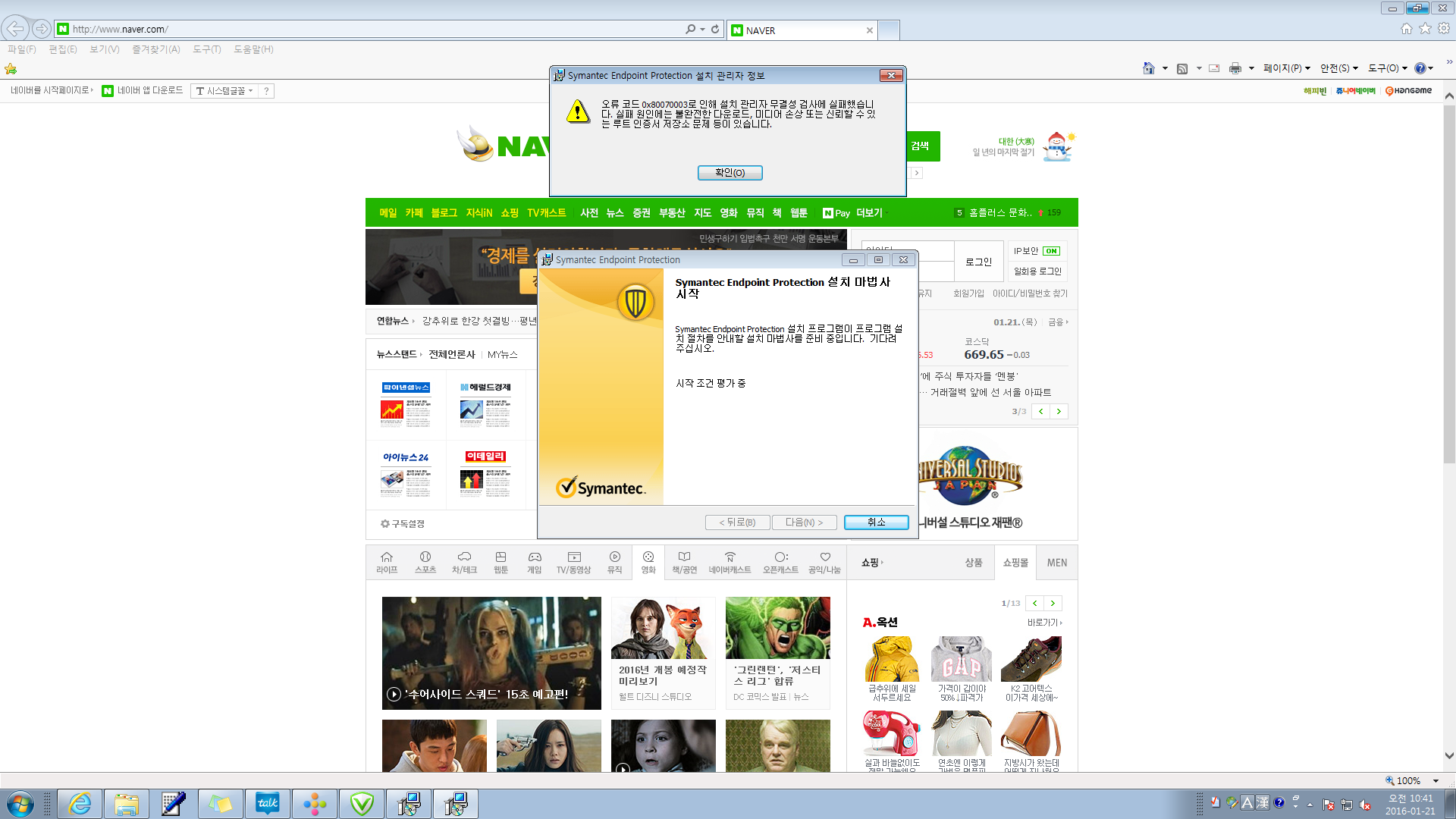Switch to the 쇼핑몰 shopping tab
1456x819 pixels.
click(x=1015, y=563)
